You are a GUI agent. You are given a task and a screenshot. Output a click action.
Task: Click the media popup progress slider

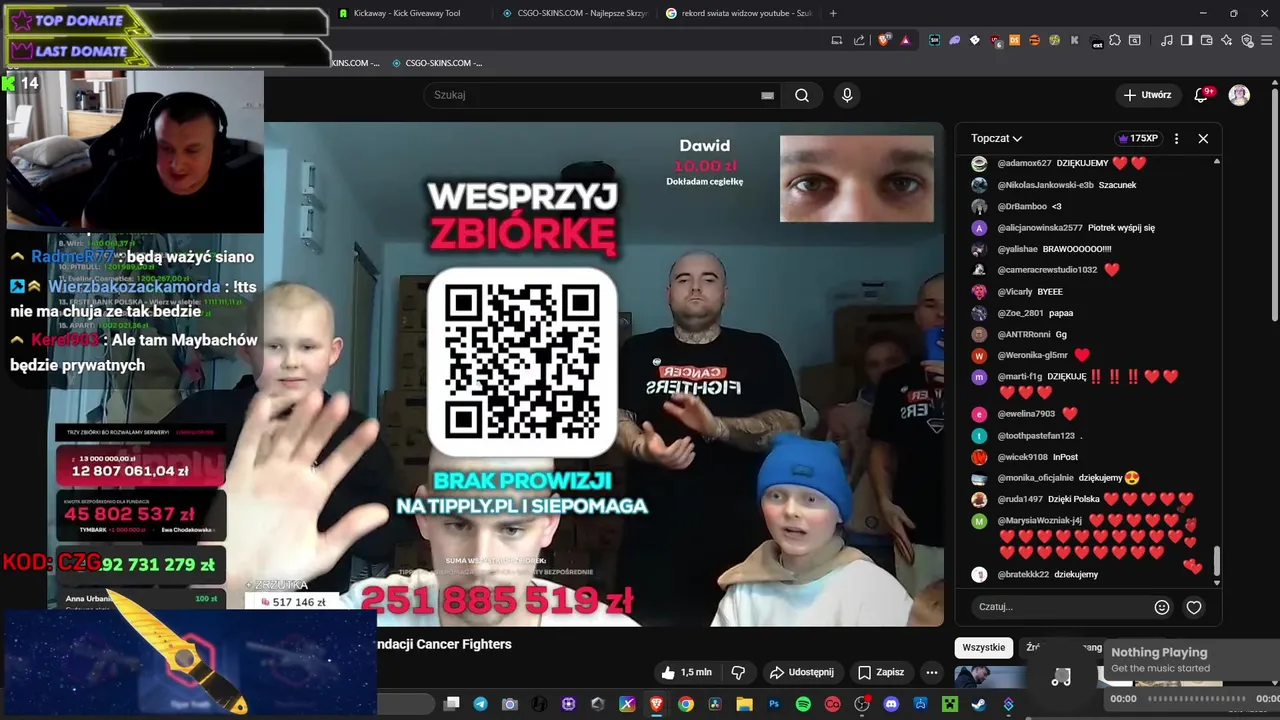coord(1196,698)
